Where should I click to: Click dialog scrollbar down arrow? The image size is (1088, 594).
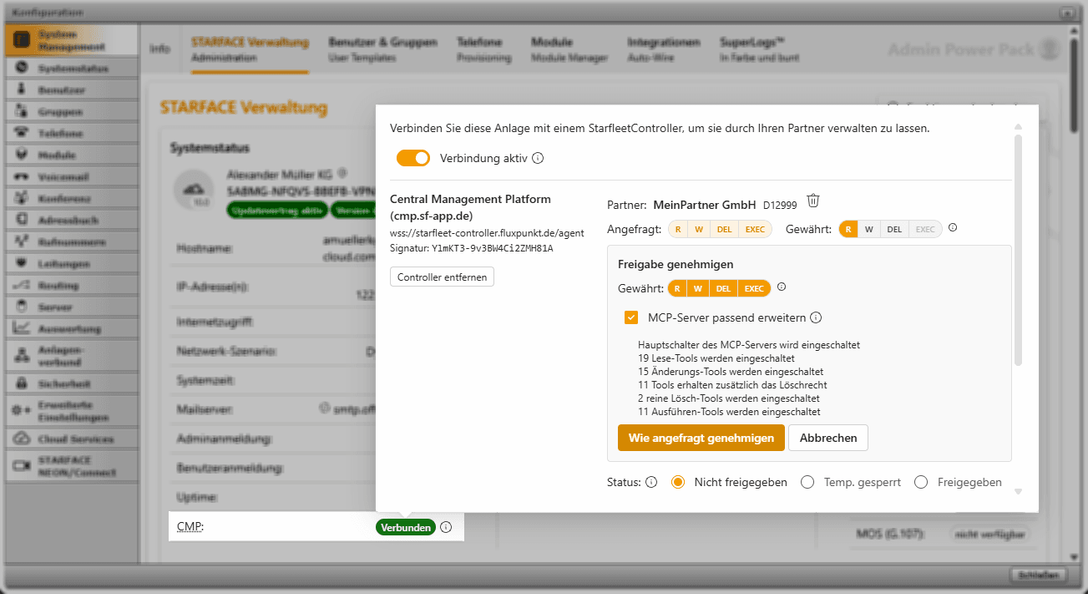1018,491
